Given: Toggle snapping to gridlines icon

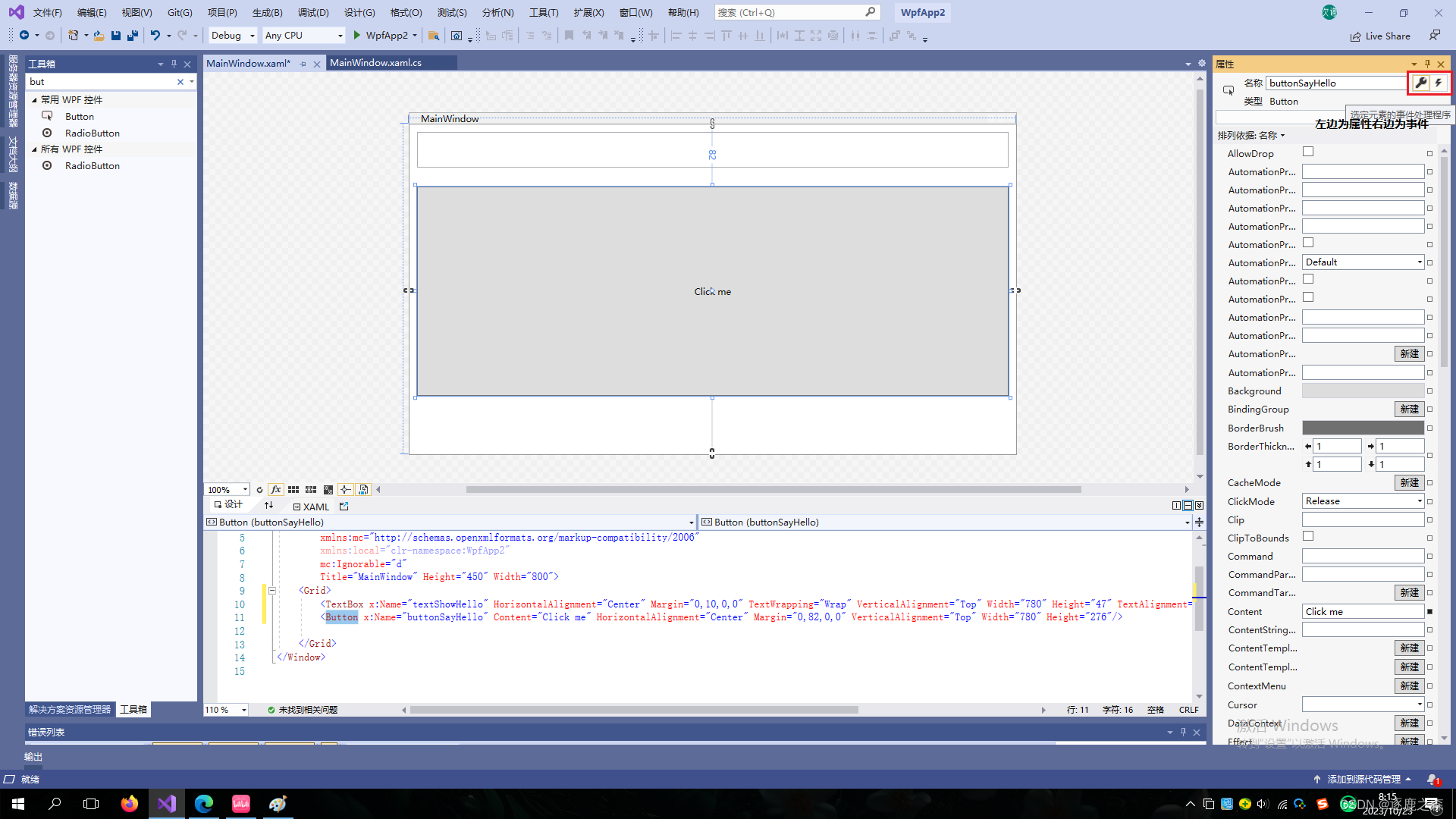Looking at the screenshot, I should (x=311, y=490).
